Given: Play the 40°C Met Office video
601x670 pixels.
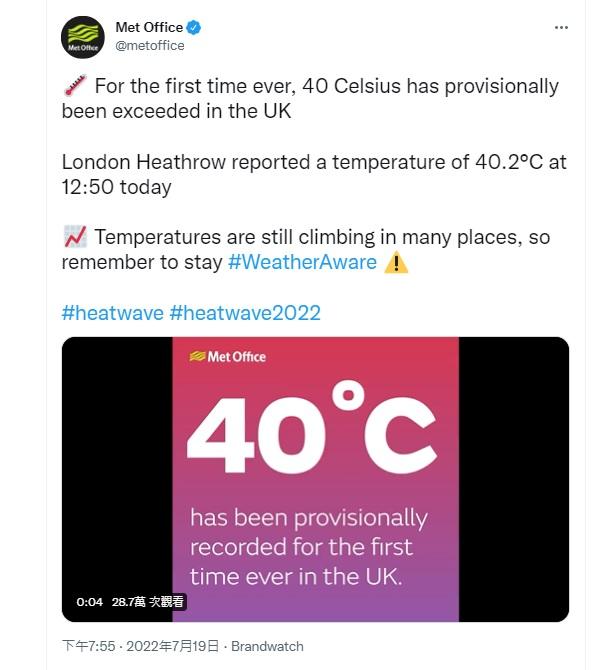Looking at the screenshot, I should [x=315, y=479].
